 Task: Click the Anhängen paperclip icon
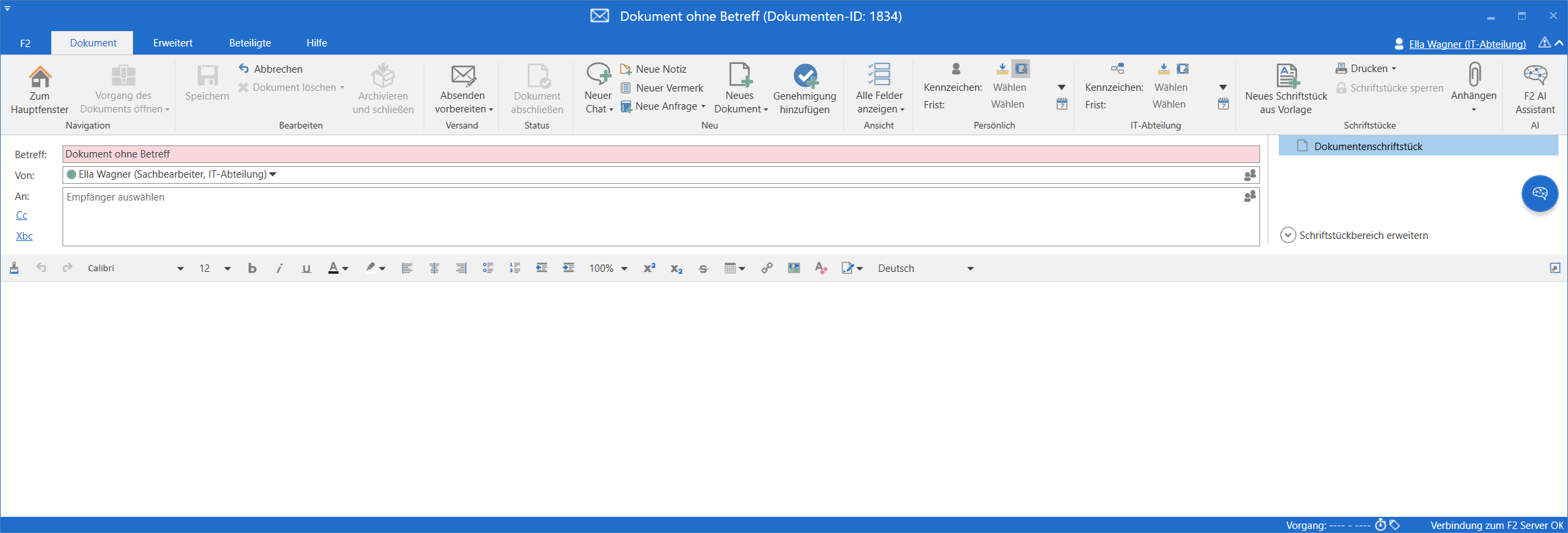pos(1474,75)
